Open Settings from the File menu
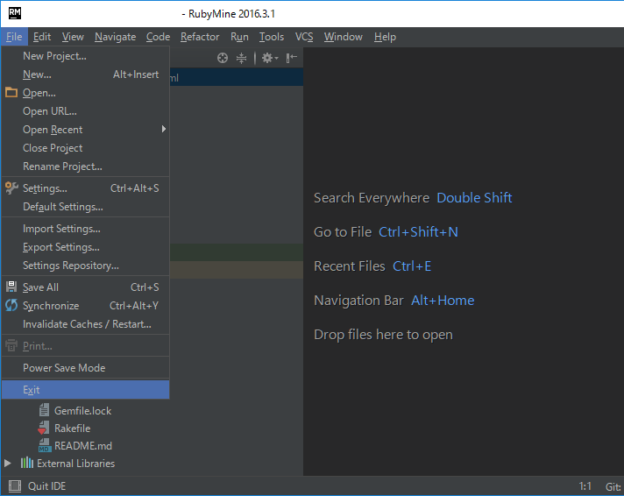The height and width of the screenshot is (496, 624). click(45, 188)
